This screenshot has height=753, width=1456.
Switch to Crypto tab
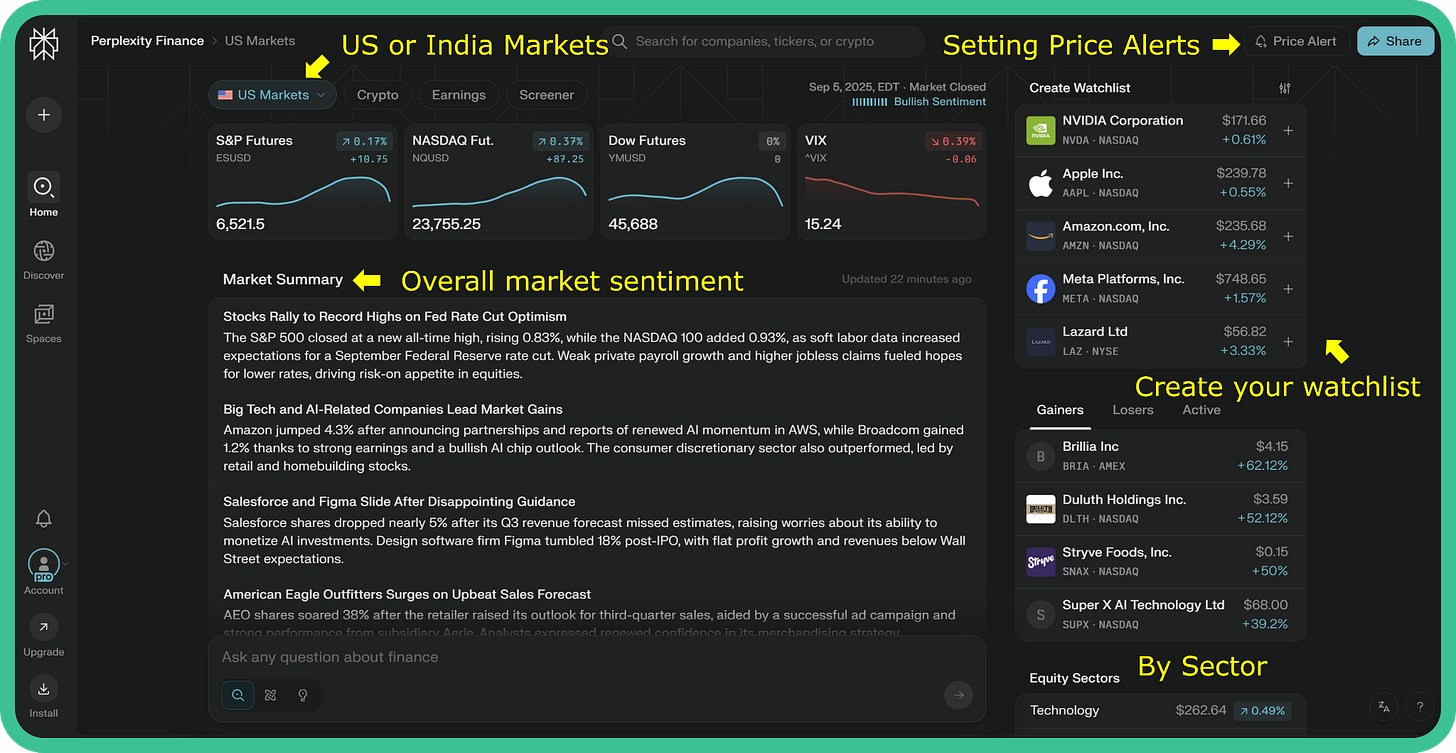coord(378,95)
